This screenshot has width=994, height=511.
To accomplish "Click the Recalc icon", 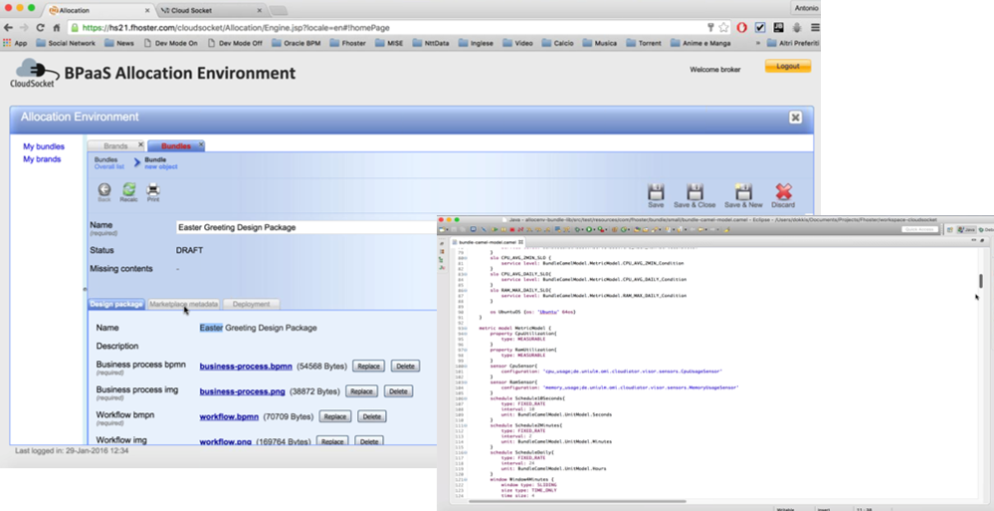I will point(128,189).
